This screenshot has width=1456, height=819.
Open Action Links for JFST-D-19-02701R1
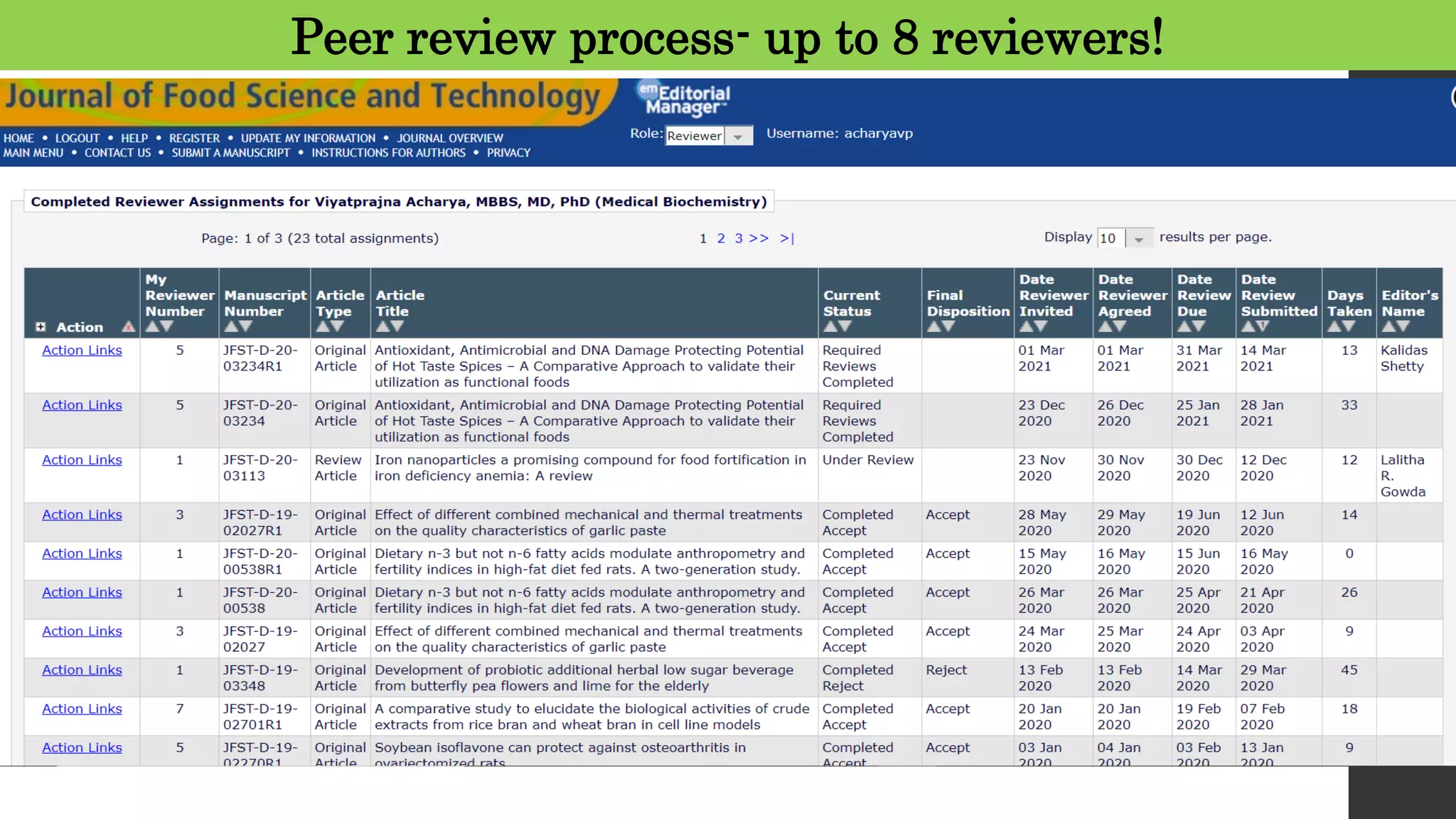tap(82, 709)
